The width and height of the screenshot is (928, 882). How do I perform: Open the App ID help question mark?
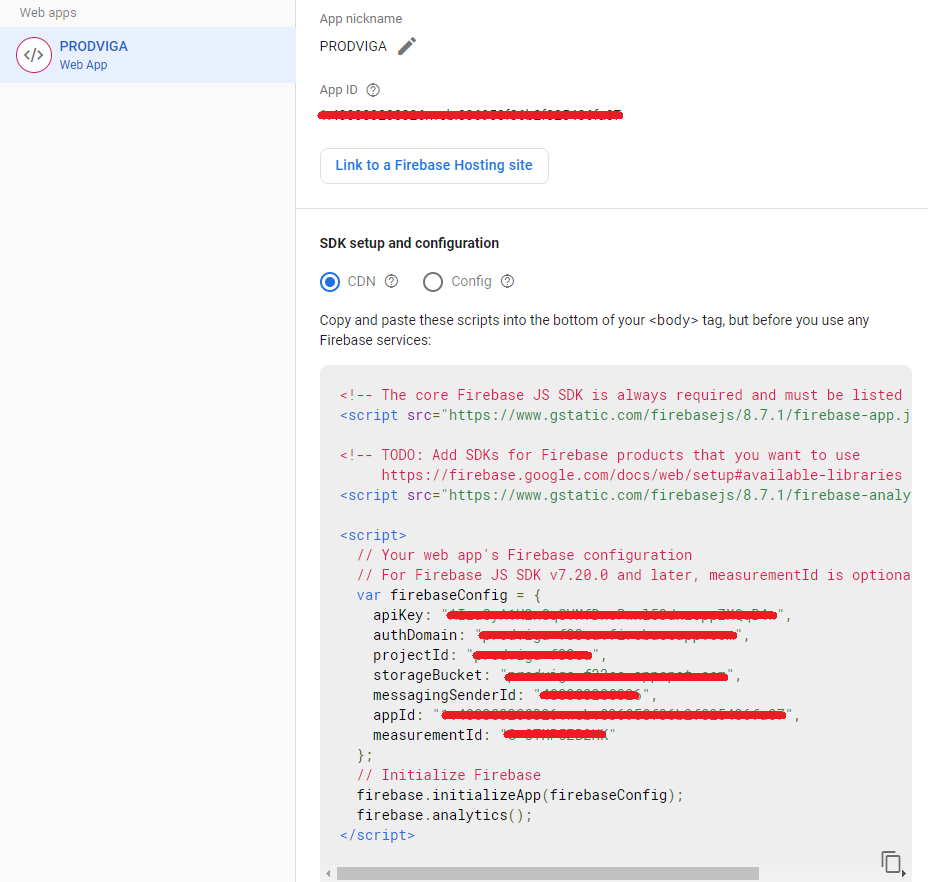373,90
